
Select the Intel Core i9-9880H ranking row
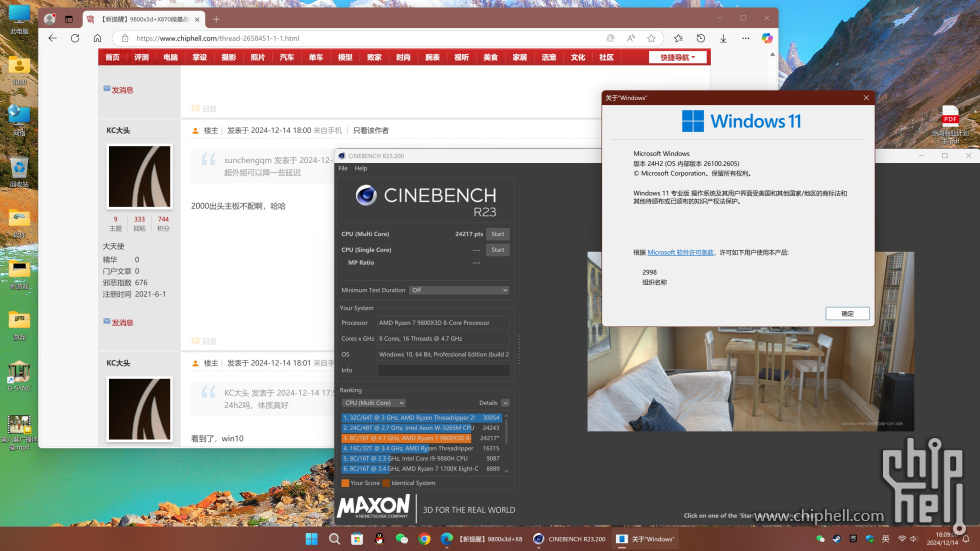(x=421, y=458)
